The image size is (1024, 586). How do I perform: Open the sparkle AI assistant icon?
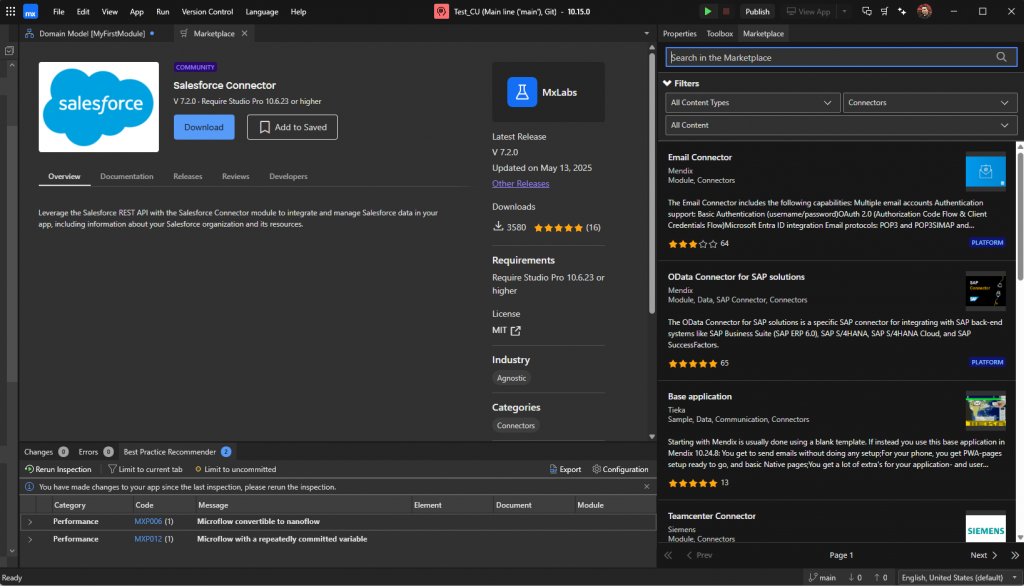902,11
